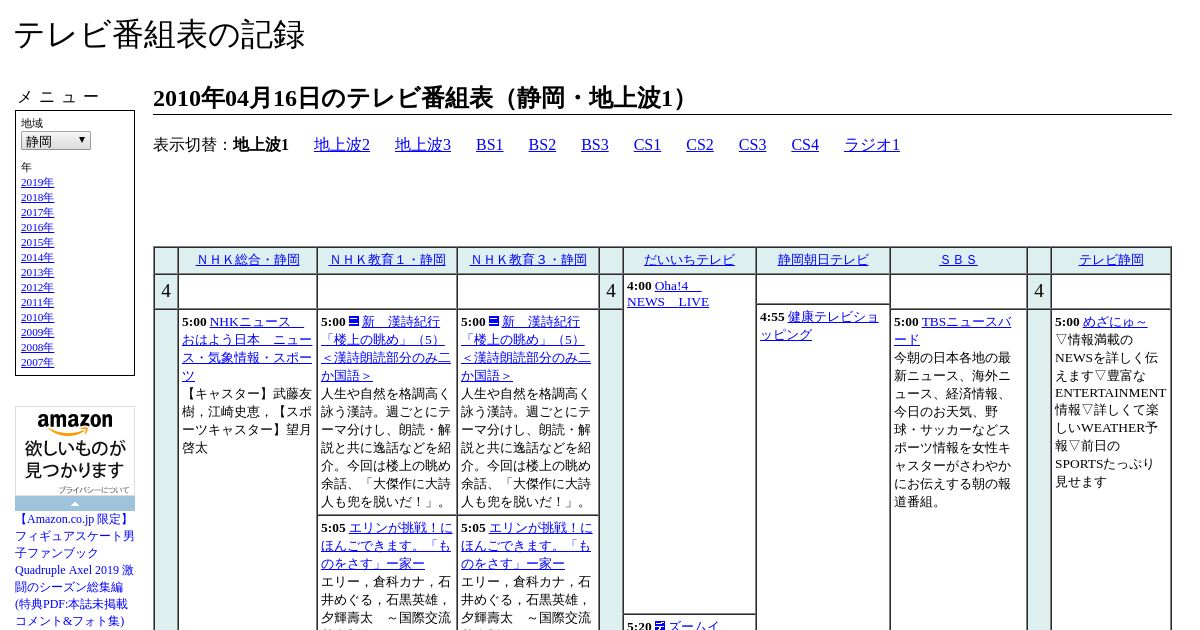Image resolution: width=1200 pixels, height=630 pixels.
Task: Open だいいちテレビ channel header link
Action: 689,260
